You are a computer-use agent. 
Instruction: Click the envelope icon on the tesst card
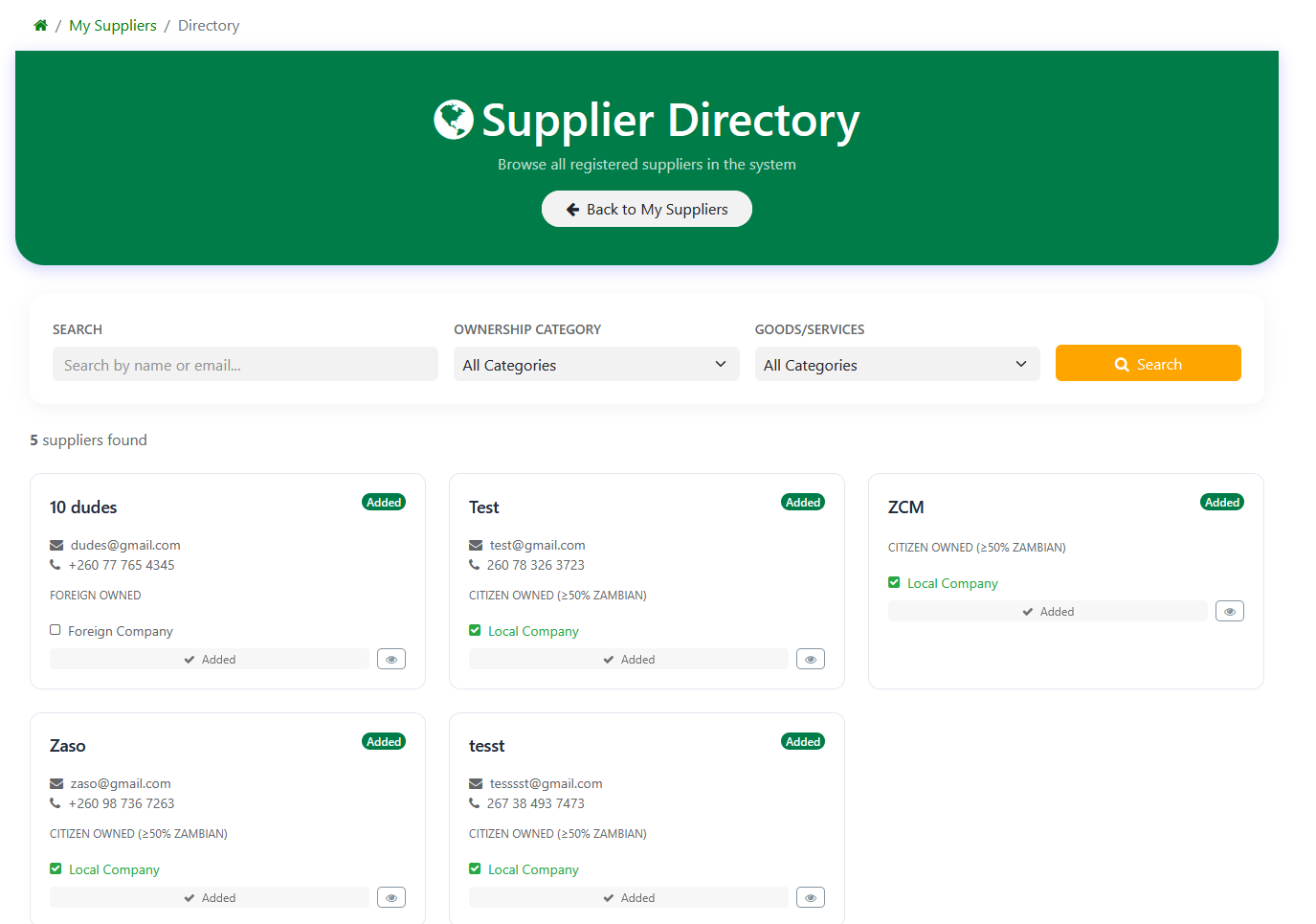[x=475, y=782]
